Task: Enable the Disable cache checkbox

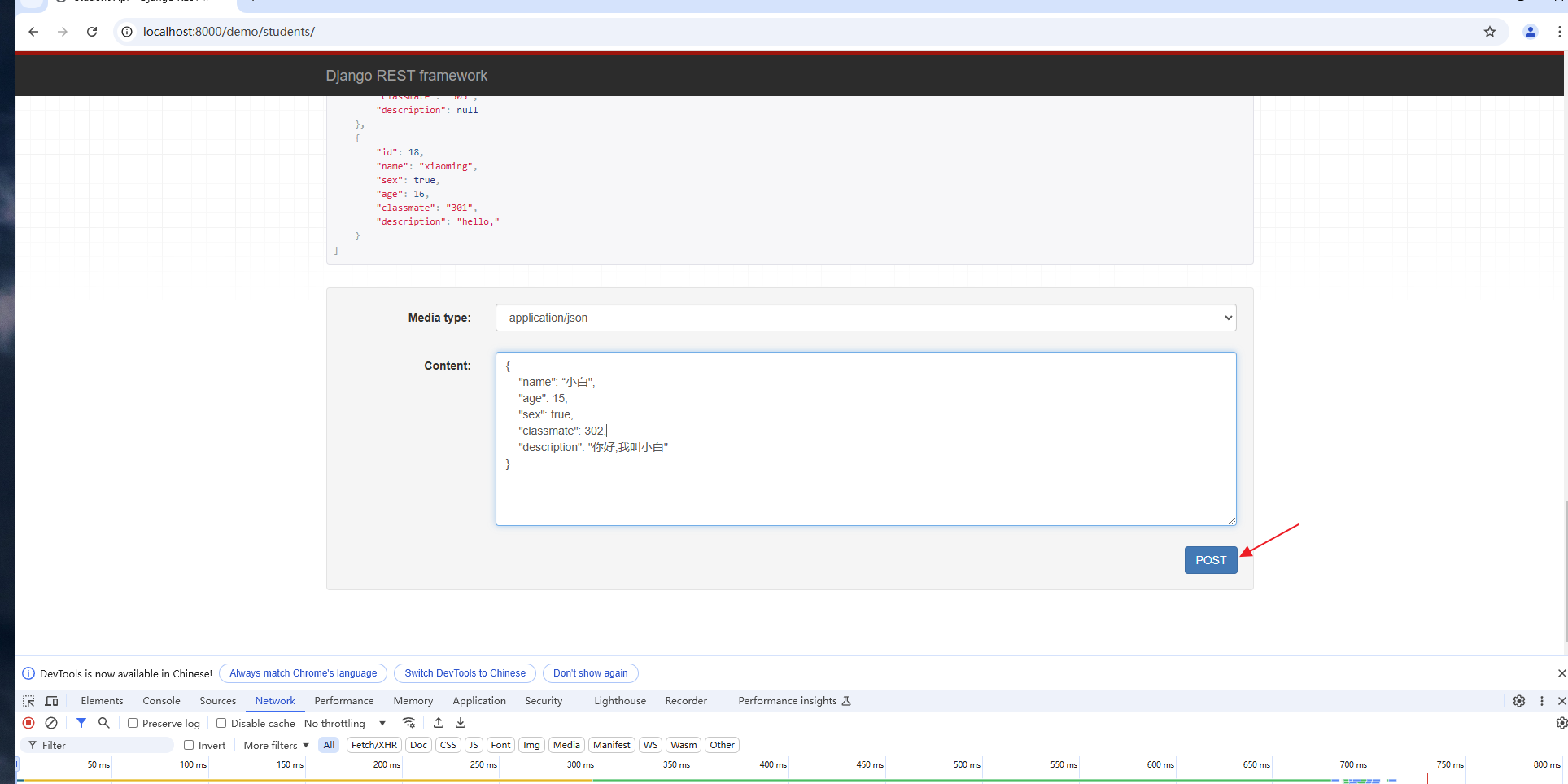Action: click(221, 723)
